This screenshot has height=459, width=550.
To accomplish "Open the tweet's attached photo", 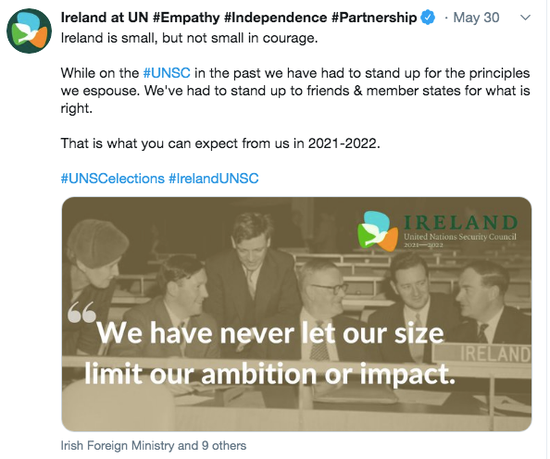I will click(x=296, y=314).
